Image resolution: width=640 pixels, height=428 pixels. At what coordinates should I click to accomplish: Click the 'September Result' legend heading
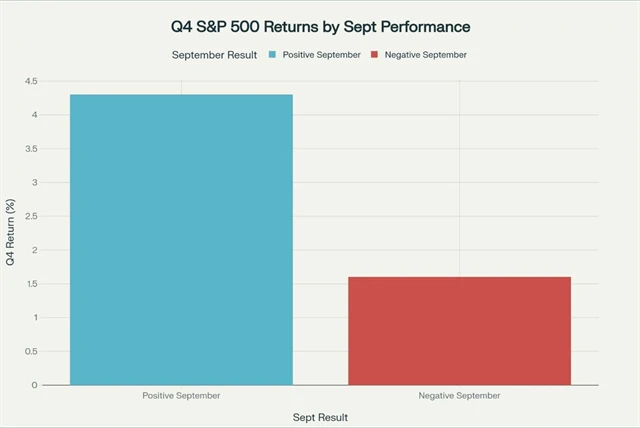tap(214, 54)
